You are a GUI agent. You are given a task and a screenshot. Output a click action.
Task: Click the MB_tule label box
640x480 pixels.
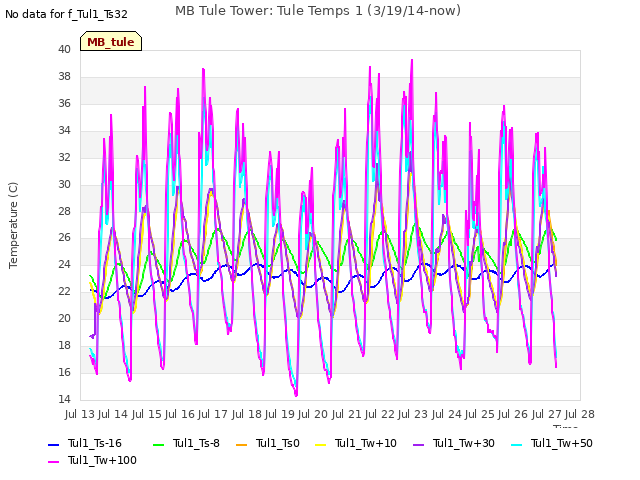click(x=111, y=41)
